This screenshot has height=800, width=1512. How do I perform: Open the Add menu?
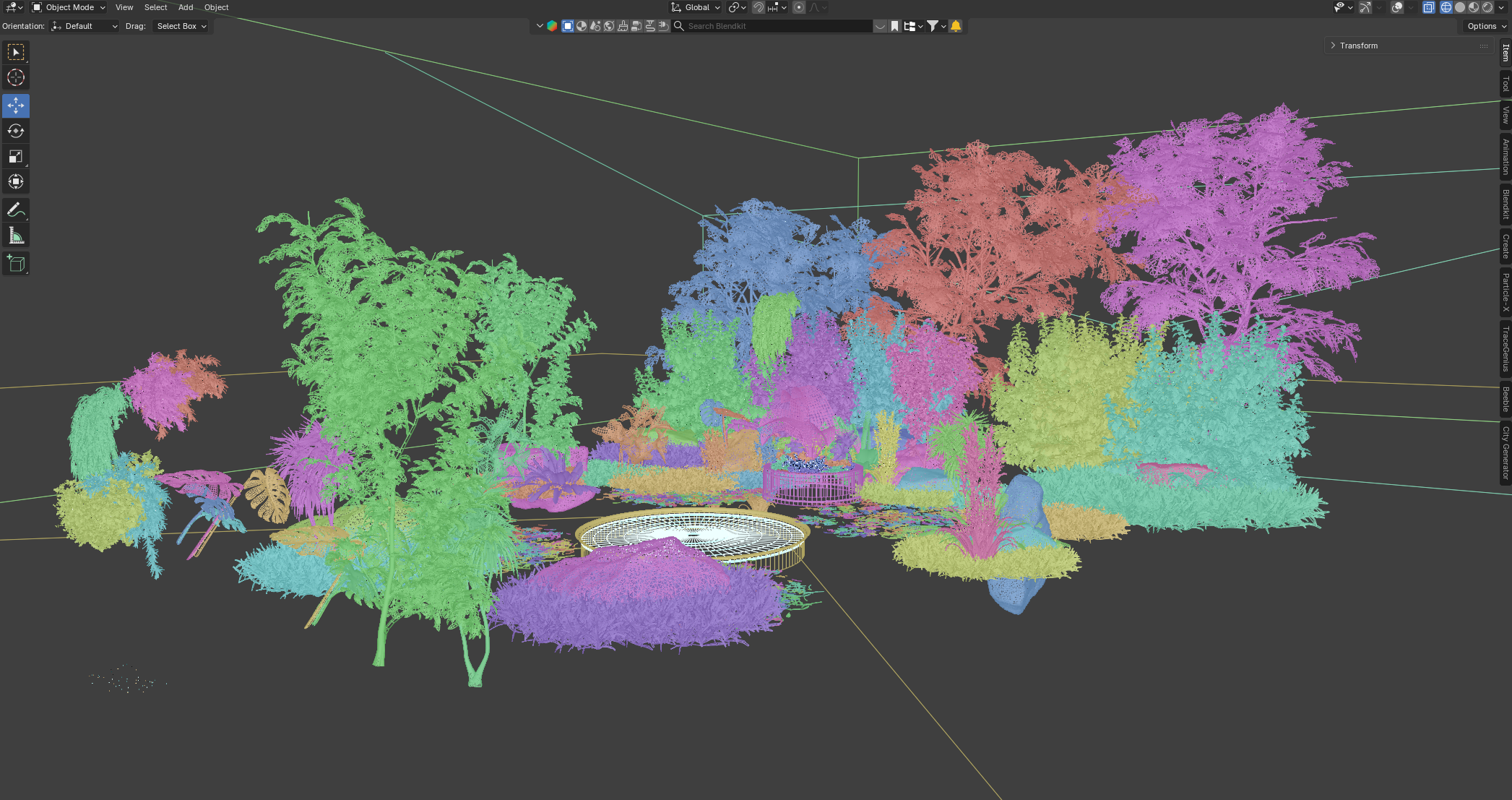[x=186, y=7]
